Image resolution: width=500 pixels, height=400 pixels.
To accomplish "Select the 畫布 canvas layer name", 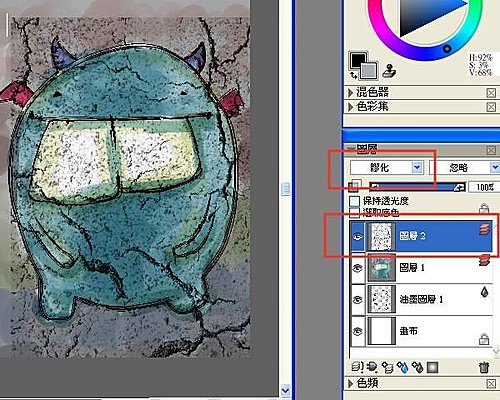I will tap(409, 331).
